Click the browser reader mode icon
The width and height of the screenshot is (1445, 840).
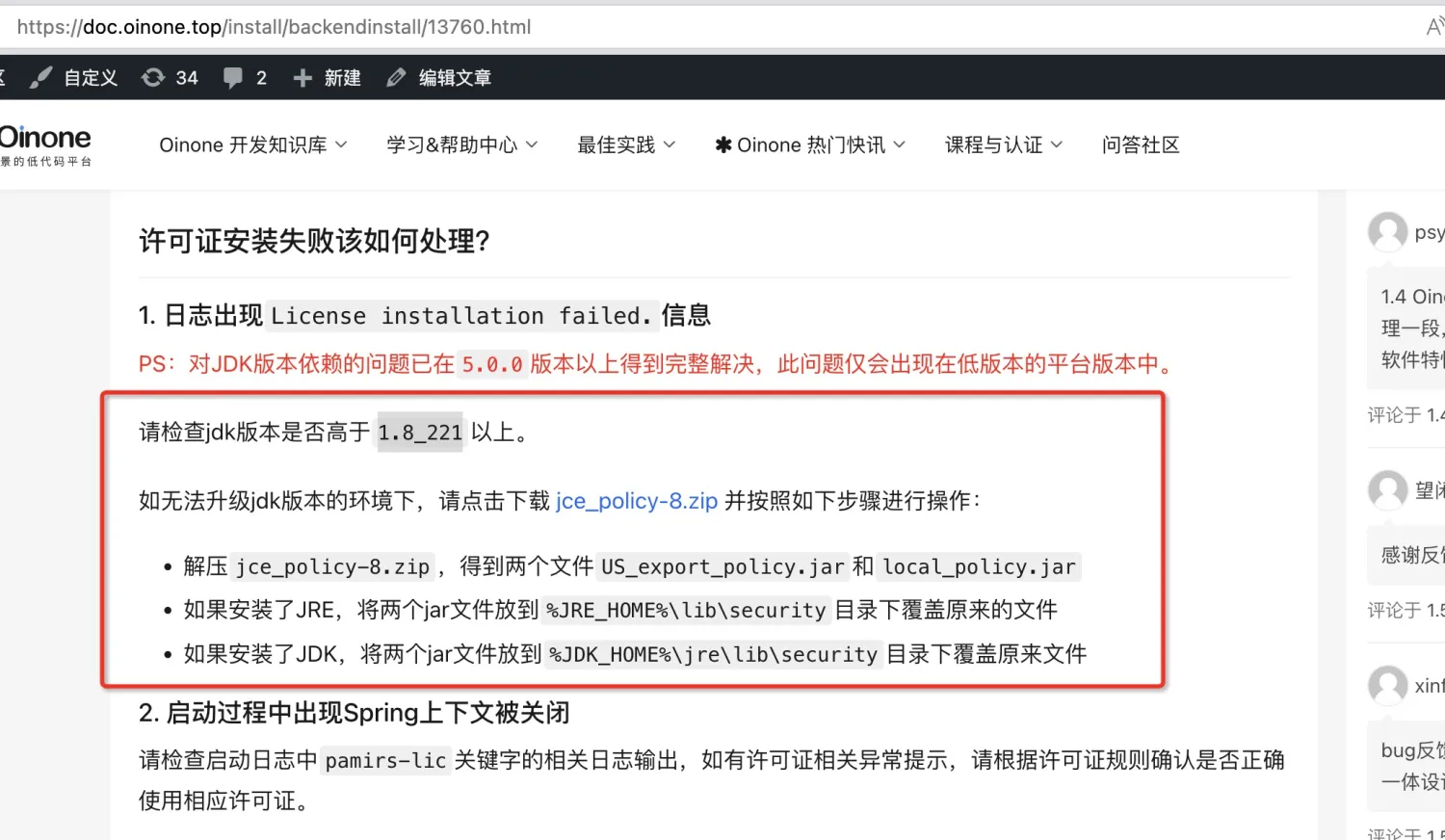pyautogui.click(x=1434, y=27)
